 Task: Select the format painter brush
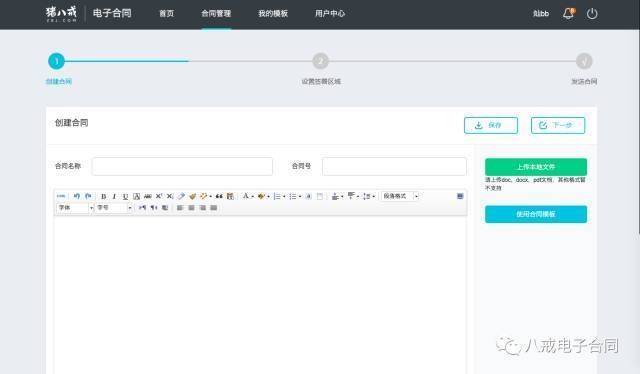click(192, 196)
